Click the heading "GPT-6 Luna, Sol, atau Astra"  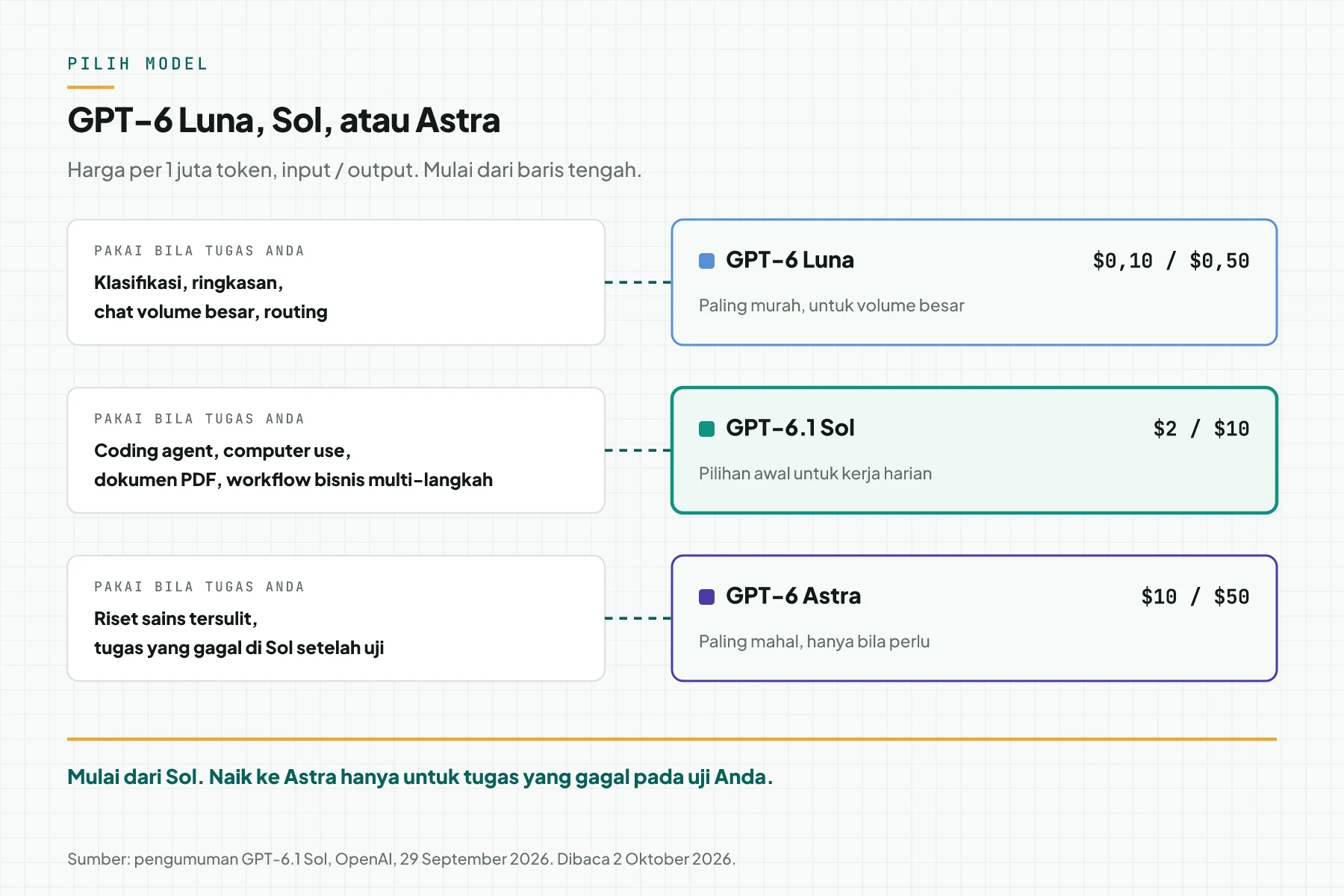[x=284, y=120]
